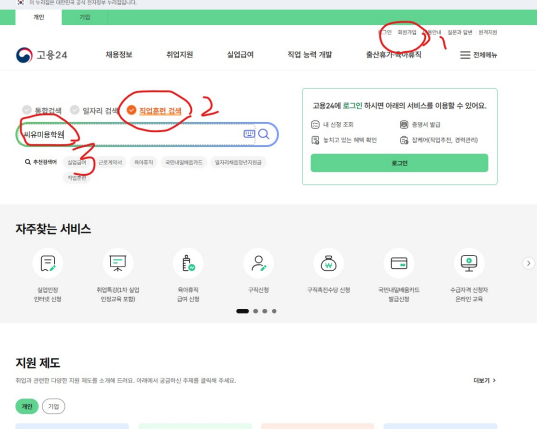
Task: Click the 국민내일배움카드 suggested keyword chip
Action: point(184,162)
